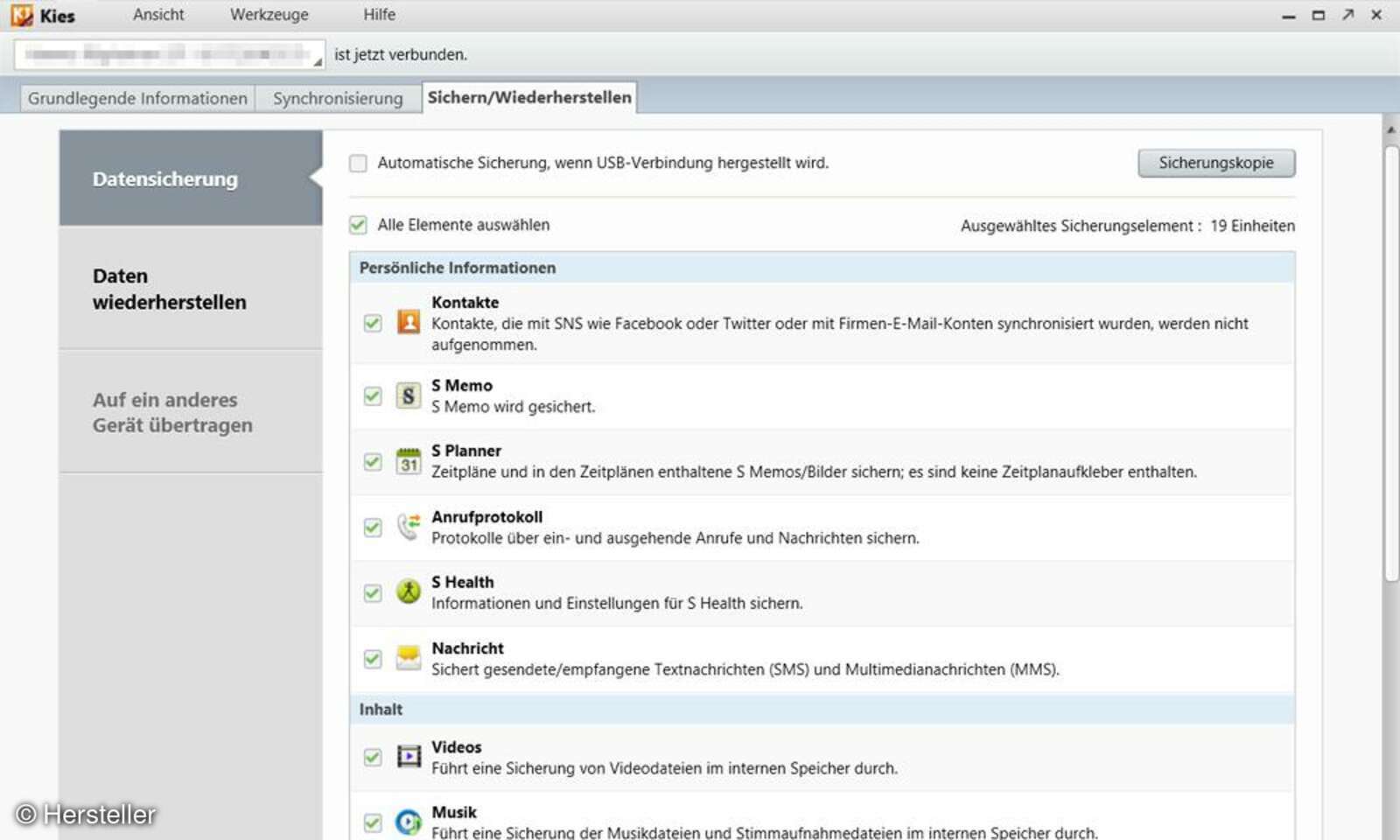Viewport: 1400px width, 840px height.
Task: Uncheck Alle Elemente auswählen
Action: pyautogui.click(x=358, y=225)
